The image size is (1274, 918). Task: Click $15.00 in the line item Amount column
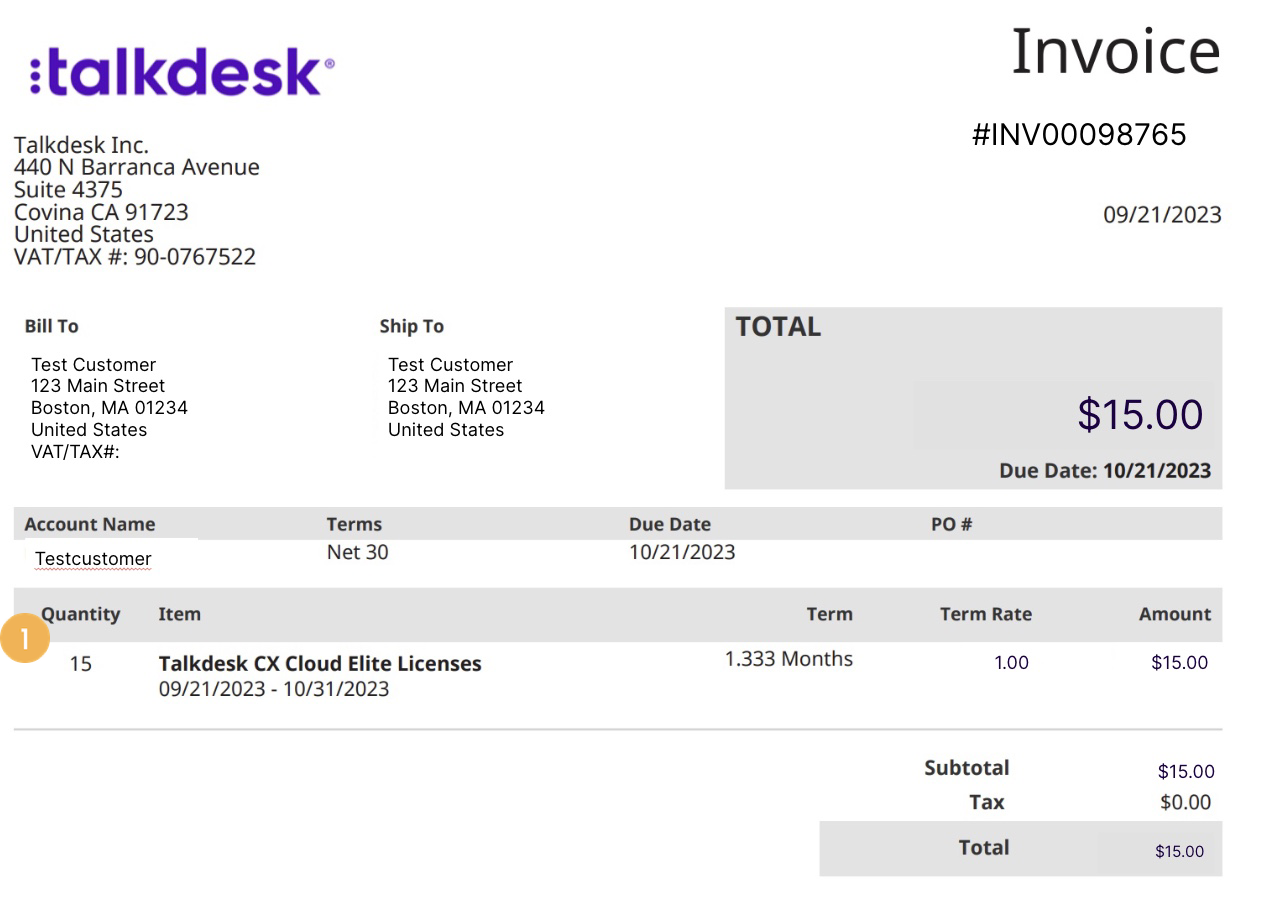pyautogui.click(x=1179, y=663)
